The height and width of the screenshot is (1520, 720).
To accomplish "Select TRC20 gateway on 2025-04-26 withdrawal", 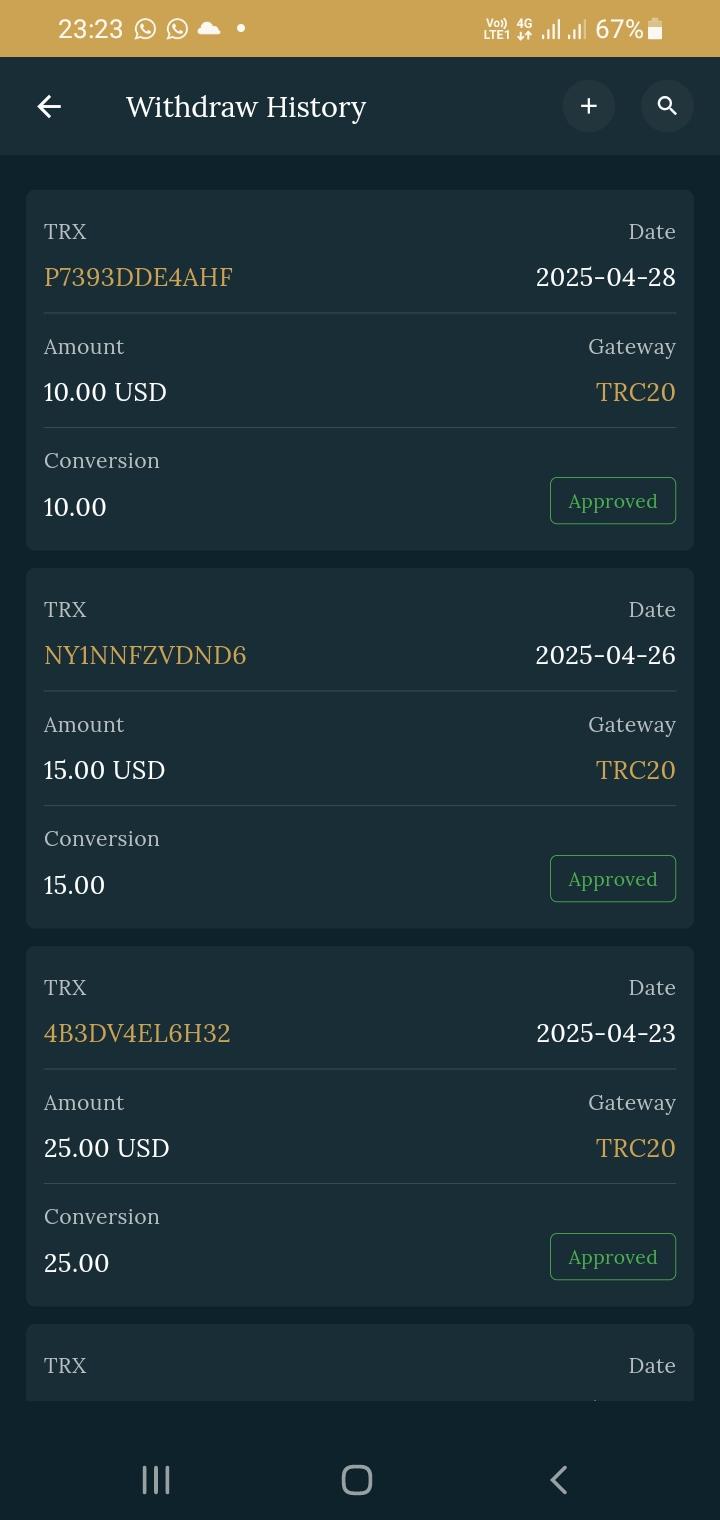I will pyautogui.click(x=635, y=770).
